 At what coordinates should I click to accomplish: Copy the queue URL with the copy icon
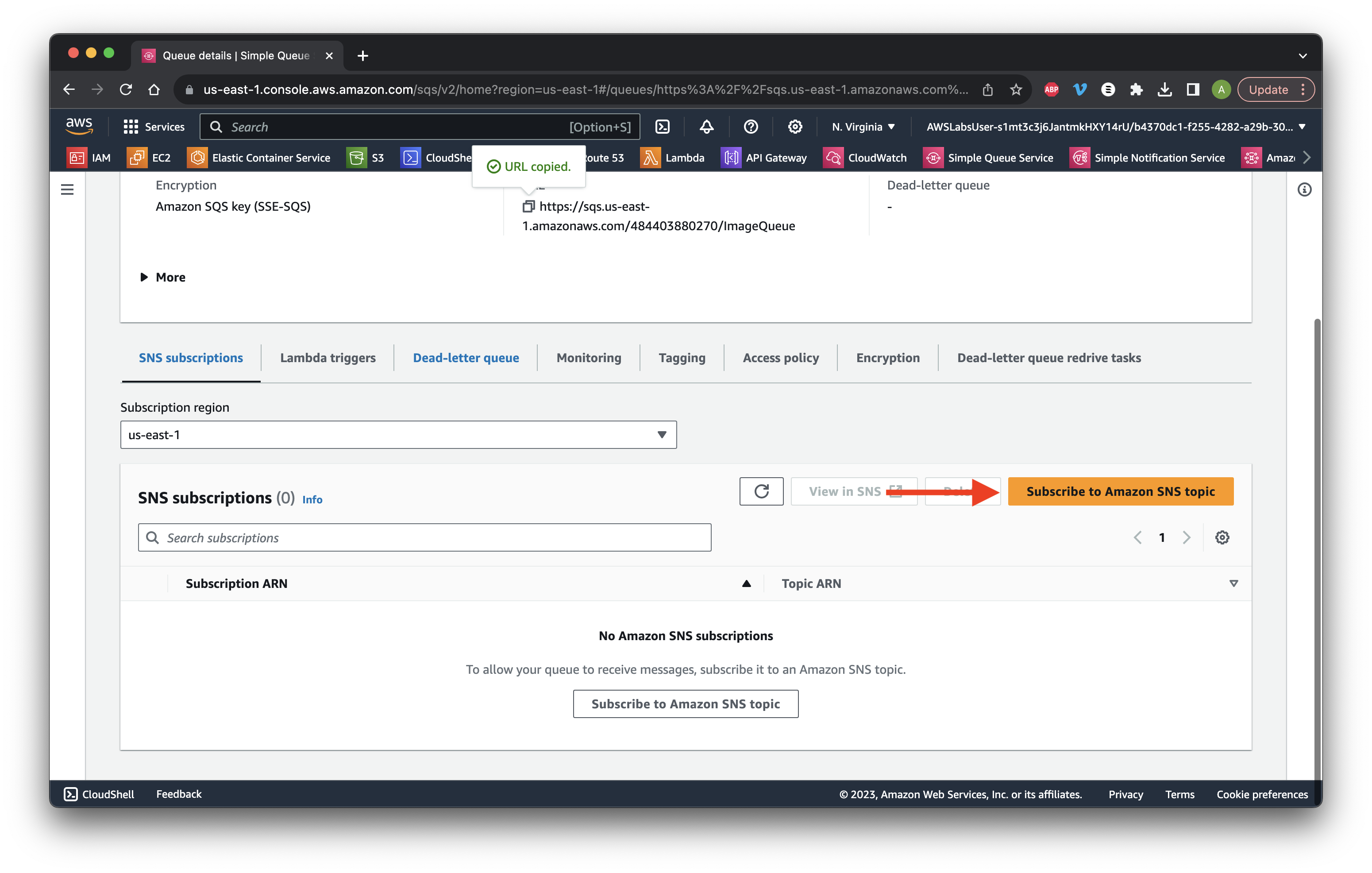pyautogui.click(x=528, y=206)
